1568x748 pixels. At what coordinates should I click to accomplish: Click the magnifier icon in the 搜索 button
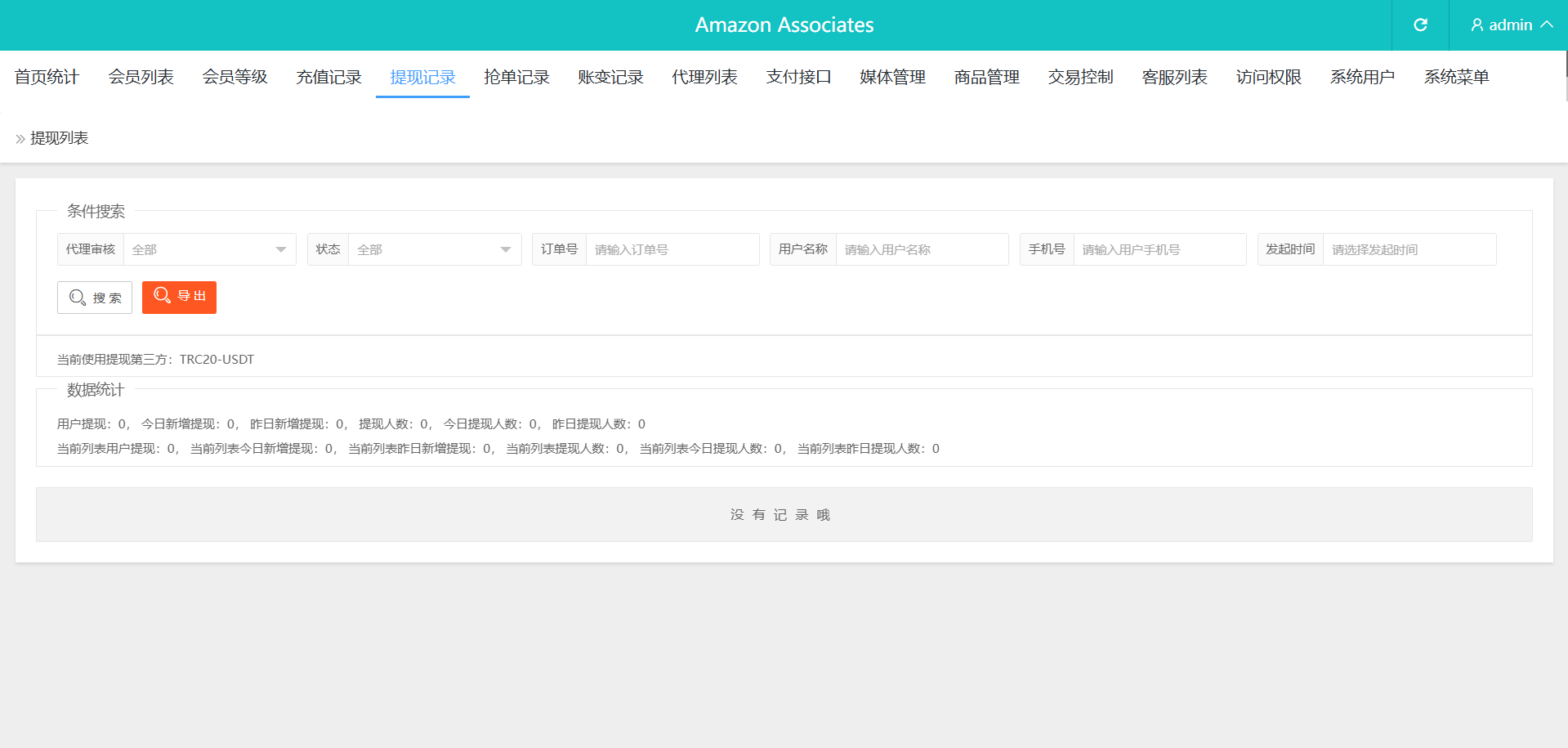coord(78,298)
